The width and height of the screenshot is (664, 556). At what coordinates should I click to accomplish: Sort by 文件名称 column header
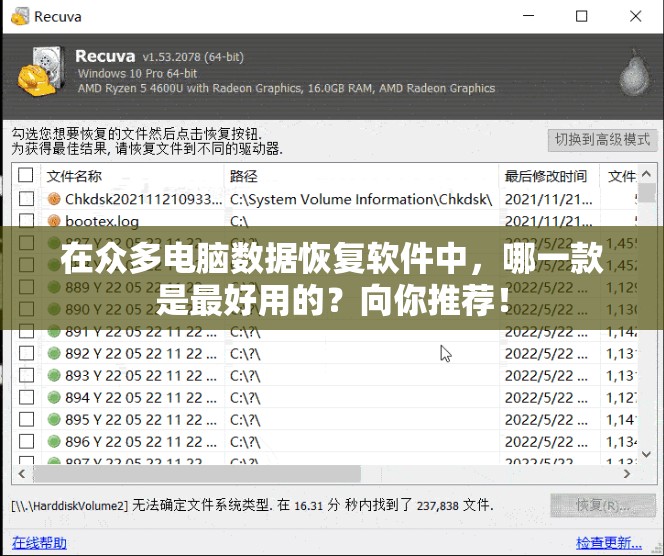coord(133,176)
